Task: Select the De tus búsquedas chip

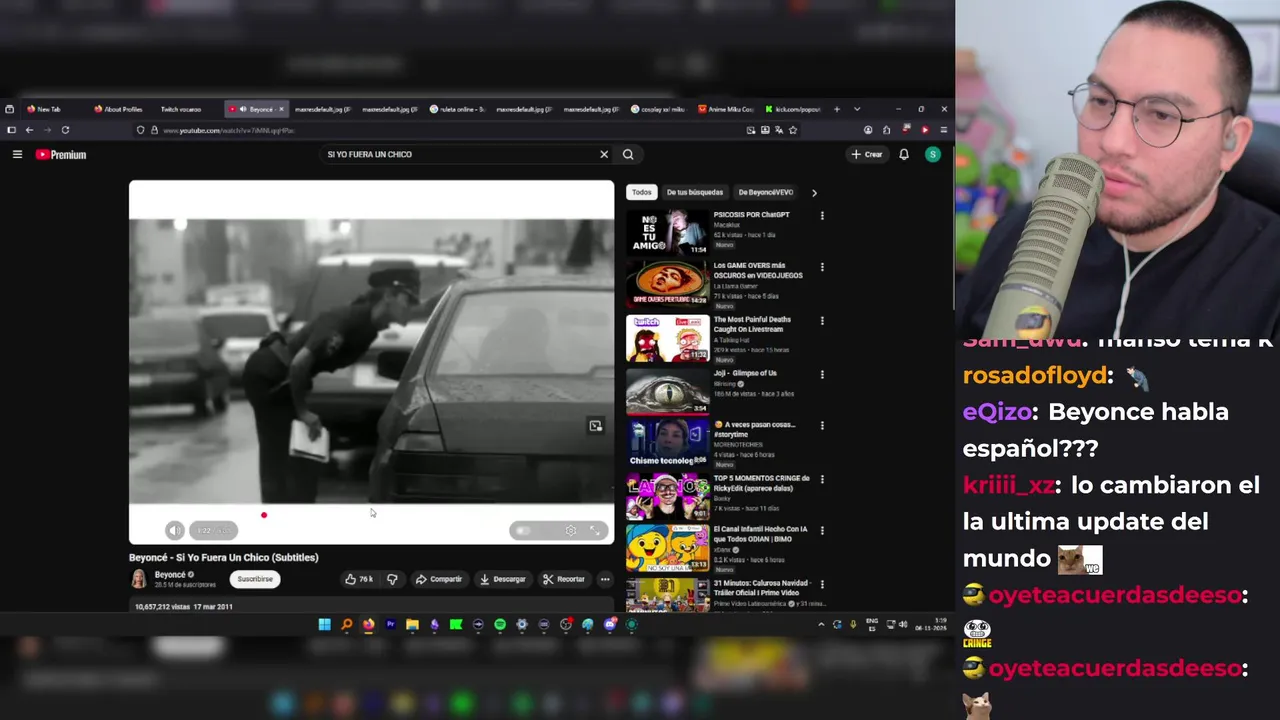Action: click(x=695, y=192)
